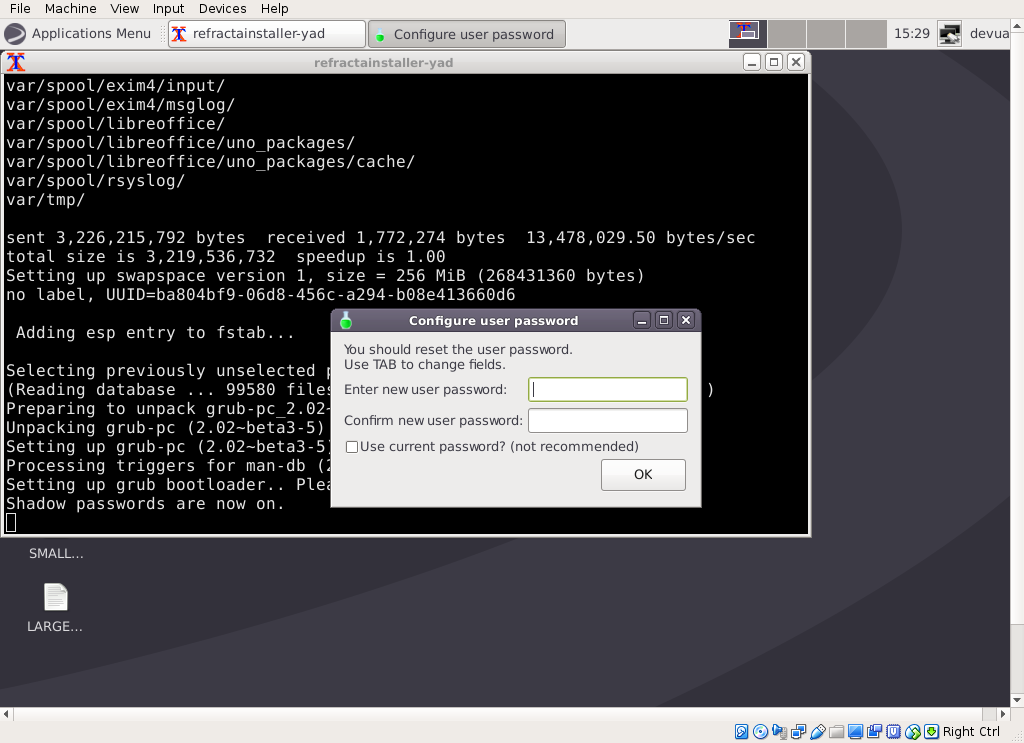Switch to refractainstaller-yad taskbar window
Viewport: 1024px width, 743px height.
coord(266,34)
